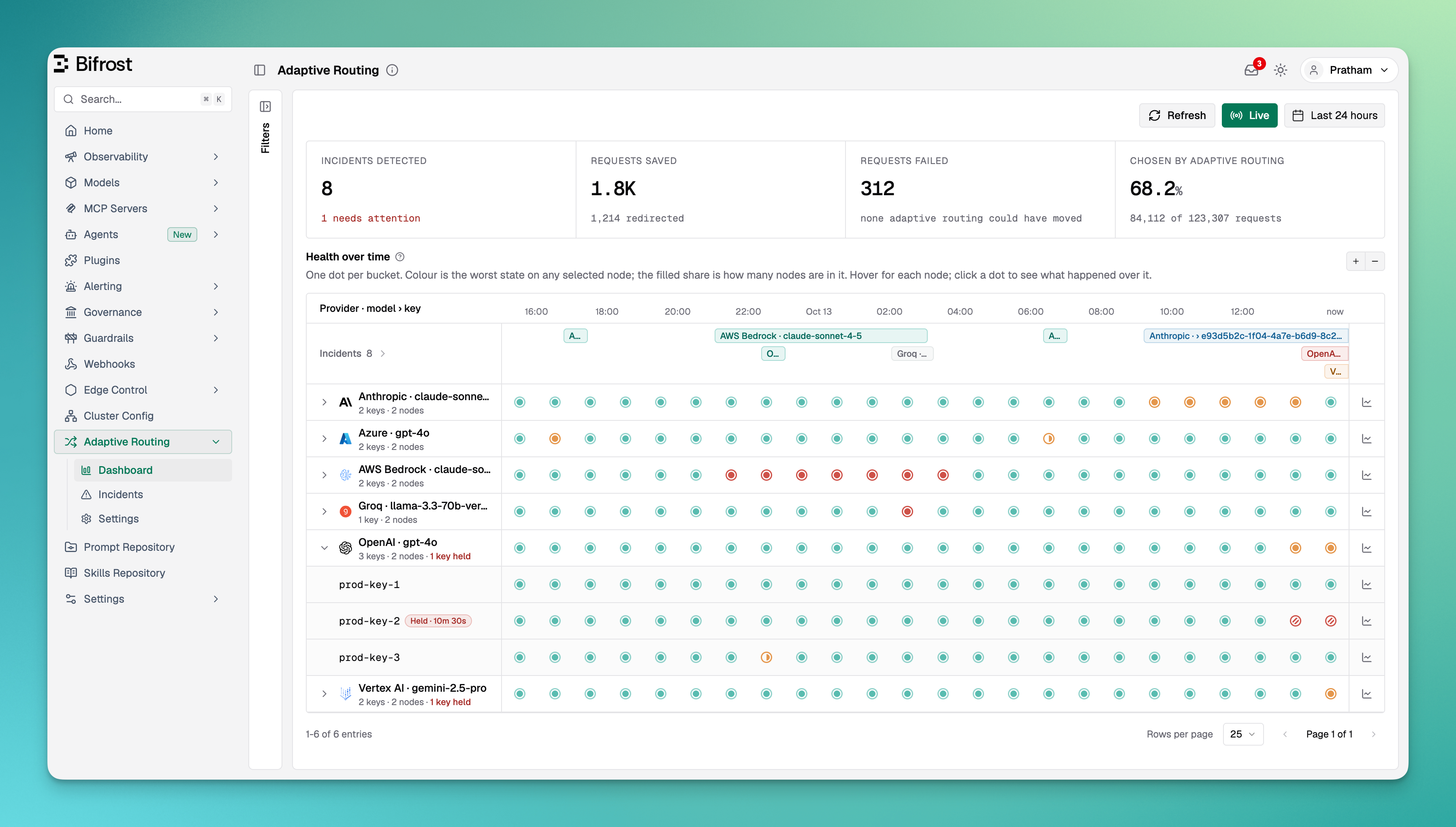Expand the Vertex AI gemini-2.5-pro row
The image size is (1456, 827).
tap(325, 693)
